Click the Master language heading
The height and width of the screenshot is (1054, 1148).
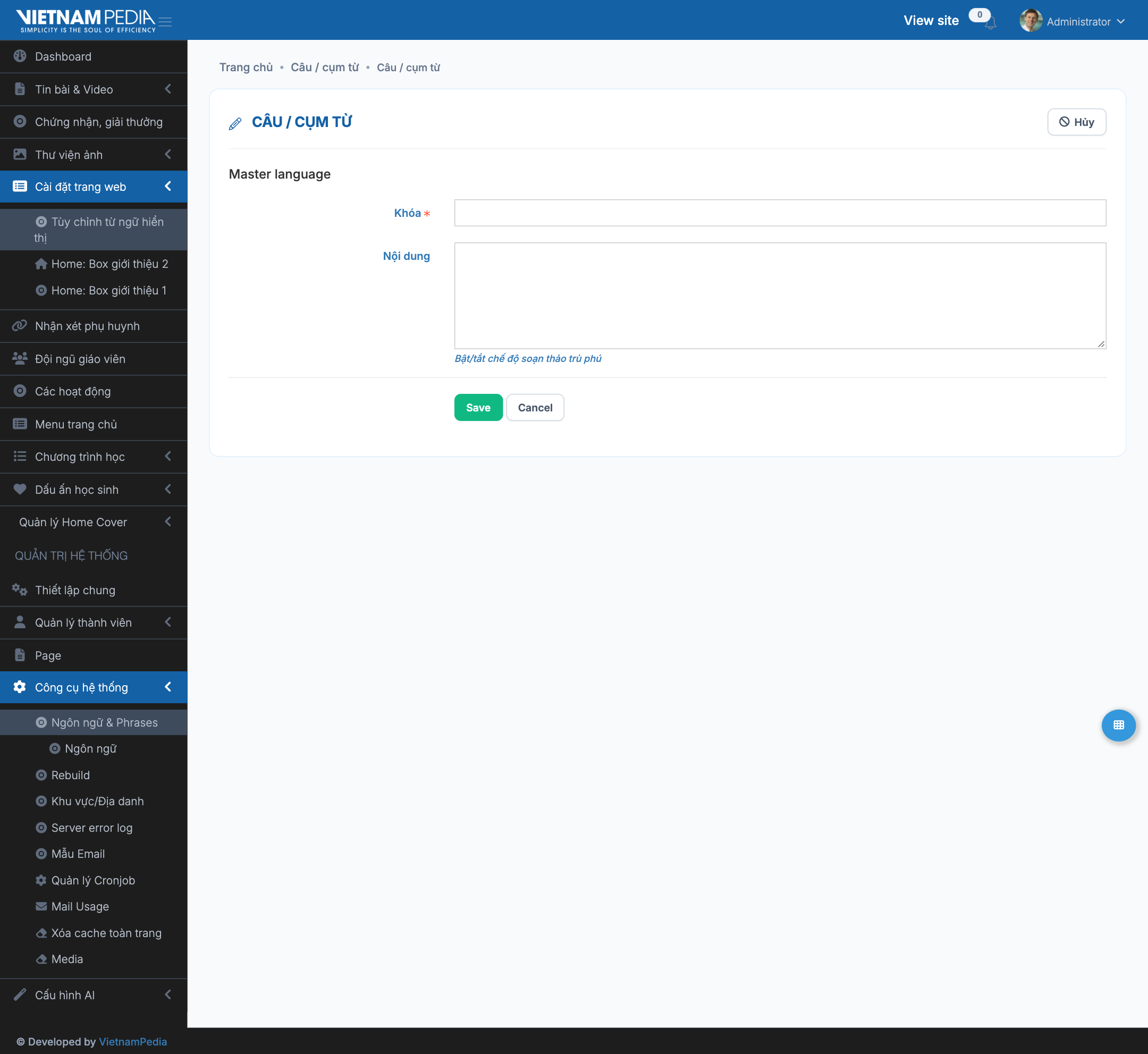click(280, 174)
